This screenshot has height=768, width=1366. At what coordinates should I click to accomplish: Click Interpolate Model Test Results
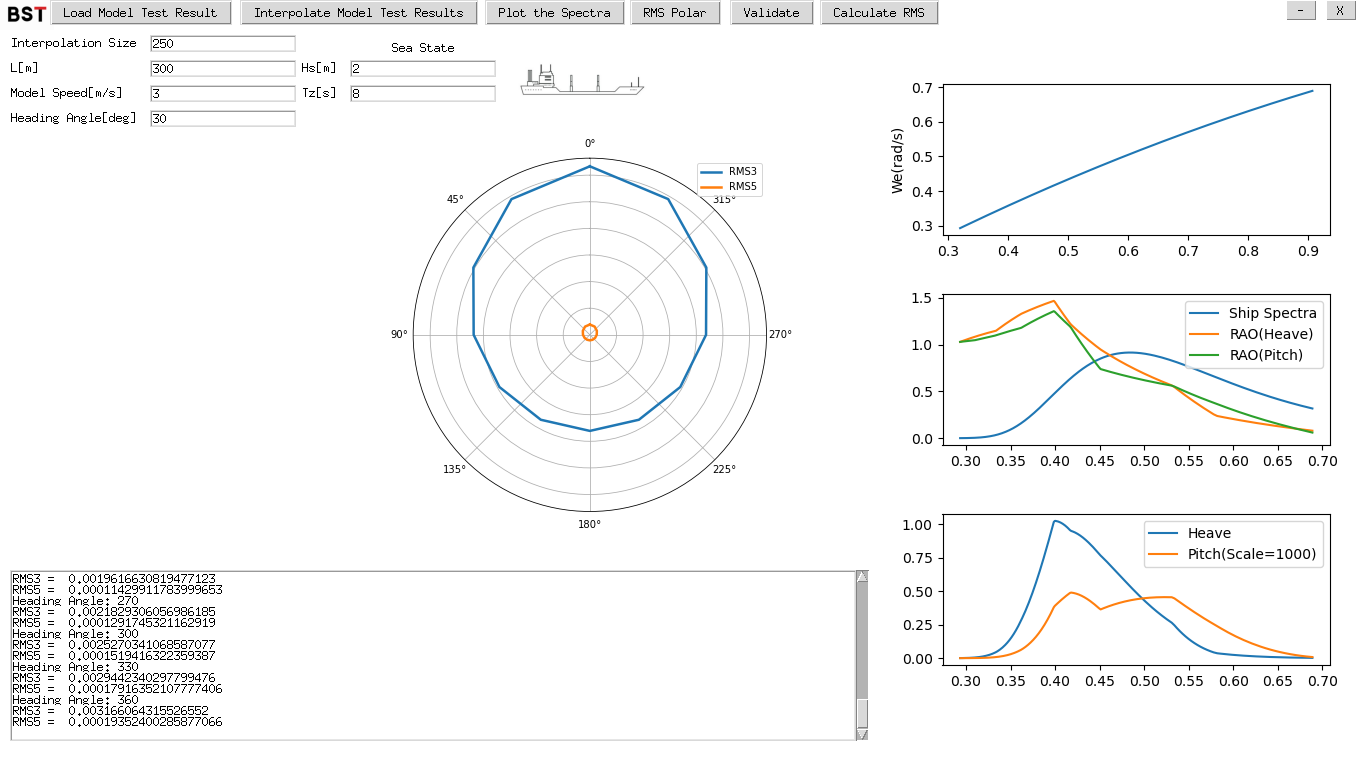click(x=358, y=13)
